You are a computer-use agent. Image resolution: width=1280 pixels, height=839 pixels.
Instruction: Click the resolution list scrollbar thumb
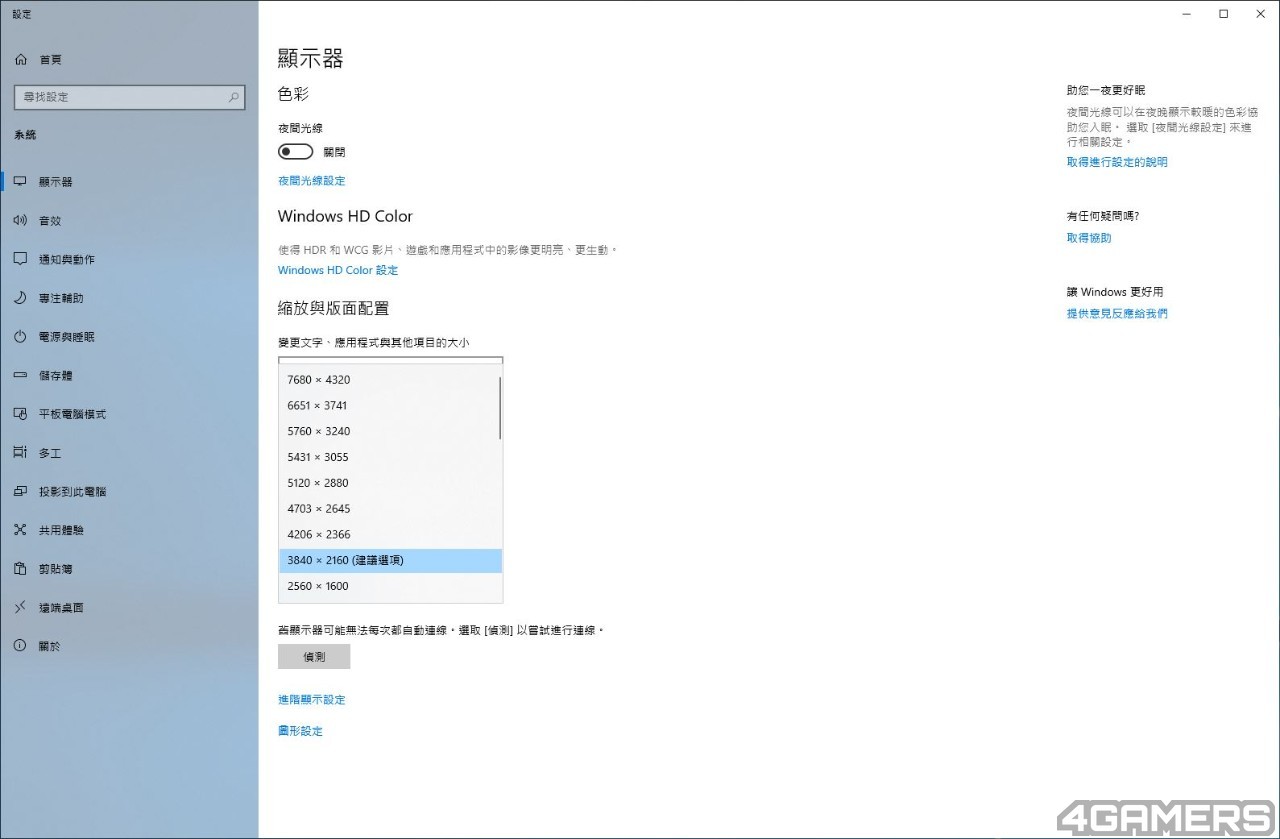(499, 408)
